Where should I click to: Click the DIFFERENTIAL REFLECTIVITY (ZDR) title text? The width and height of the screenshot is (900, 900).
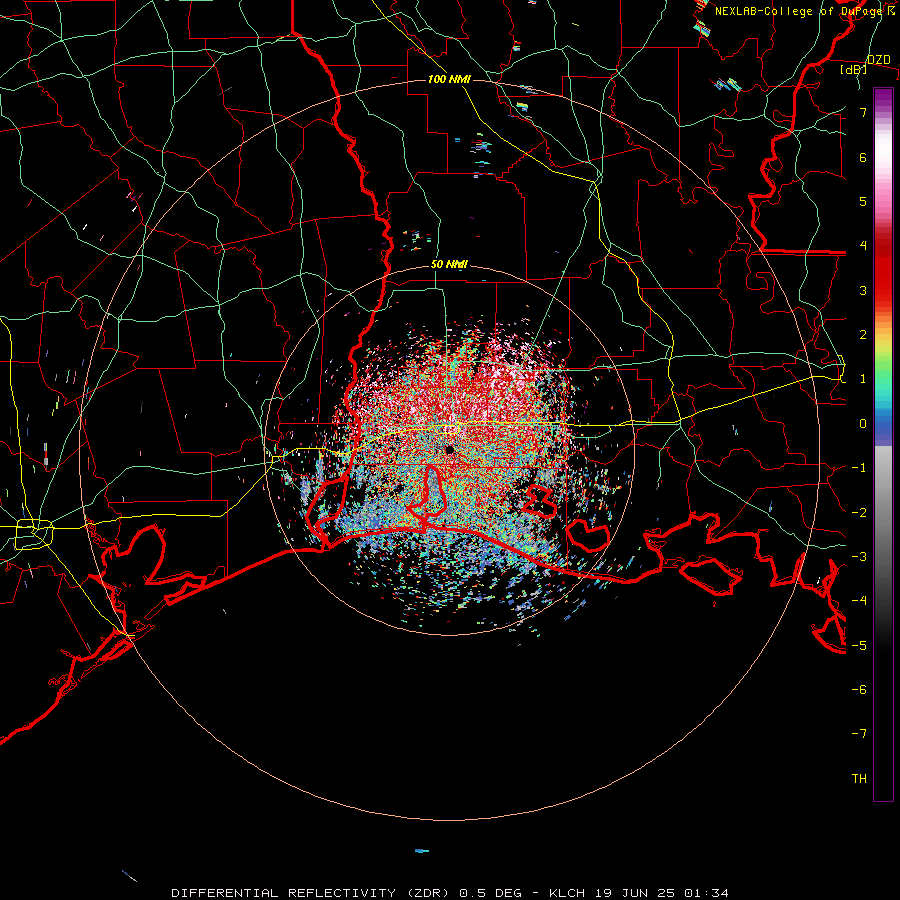pyautogui.click(x=313, y=893)
